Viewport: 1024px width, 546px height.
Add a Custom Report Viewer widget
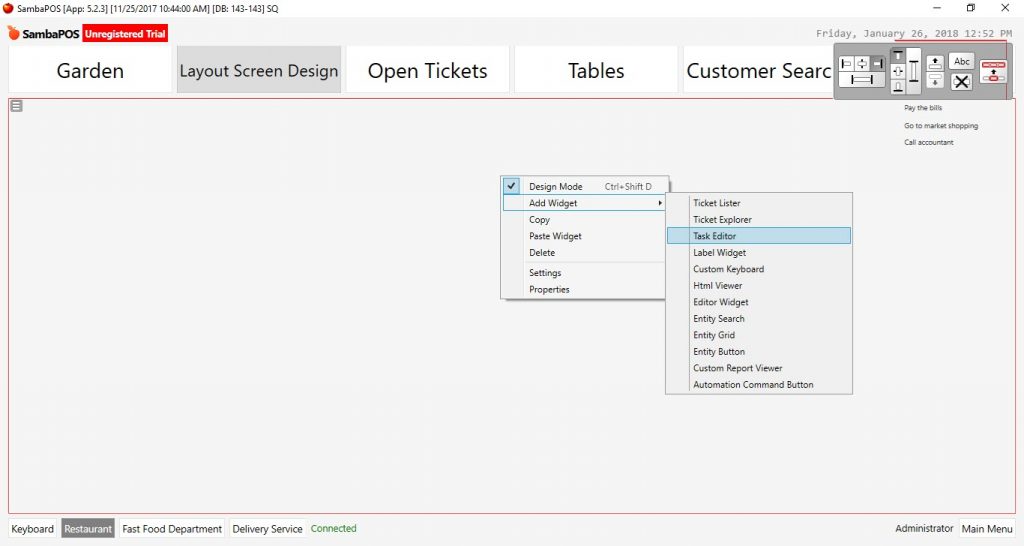pos(759,368)
